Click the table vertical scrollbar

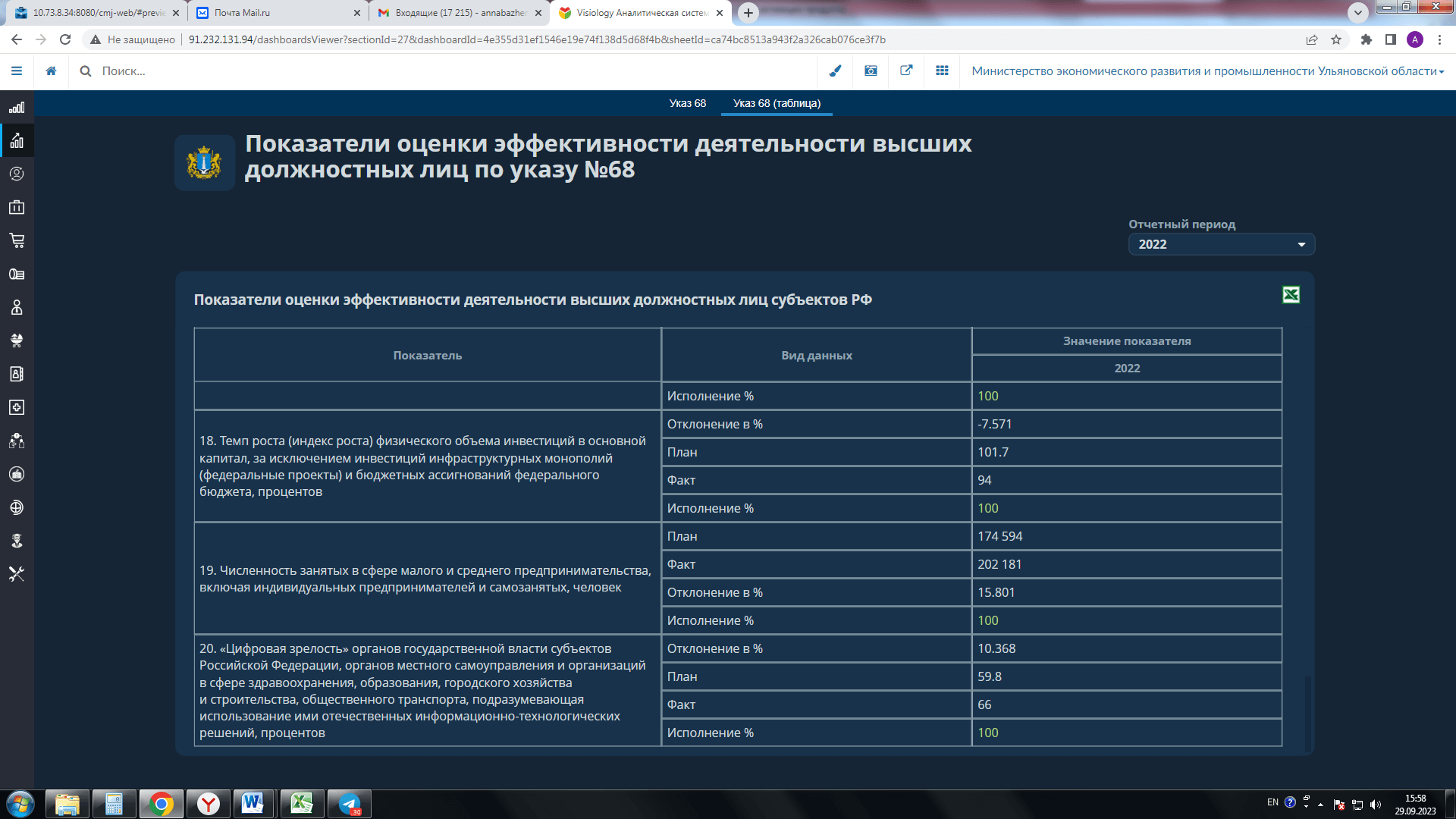(1307, 713)
